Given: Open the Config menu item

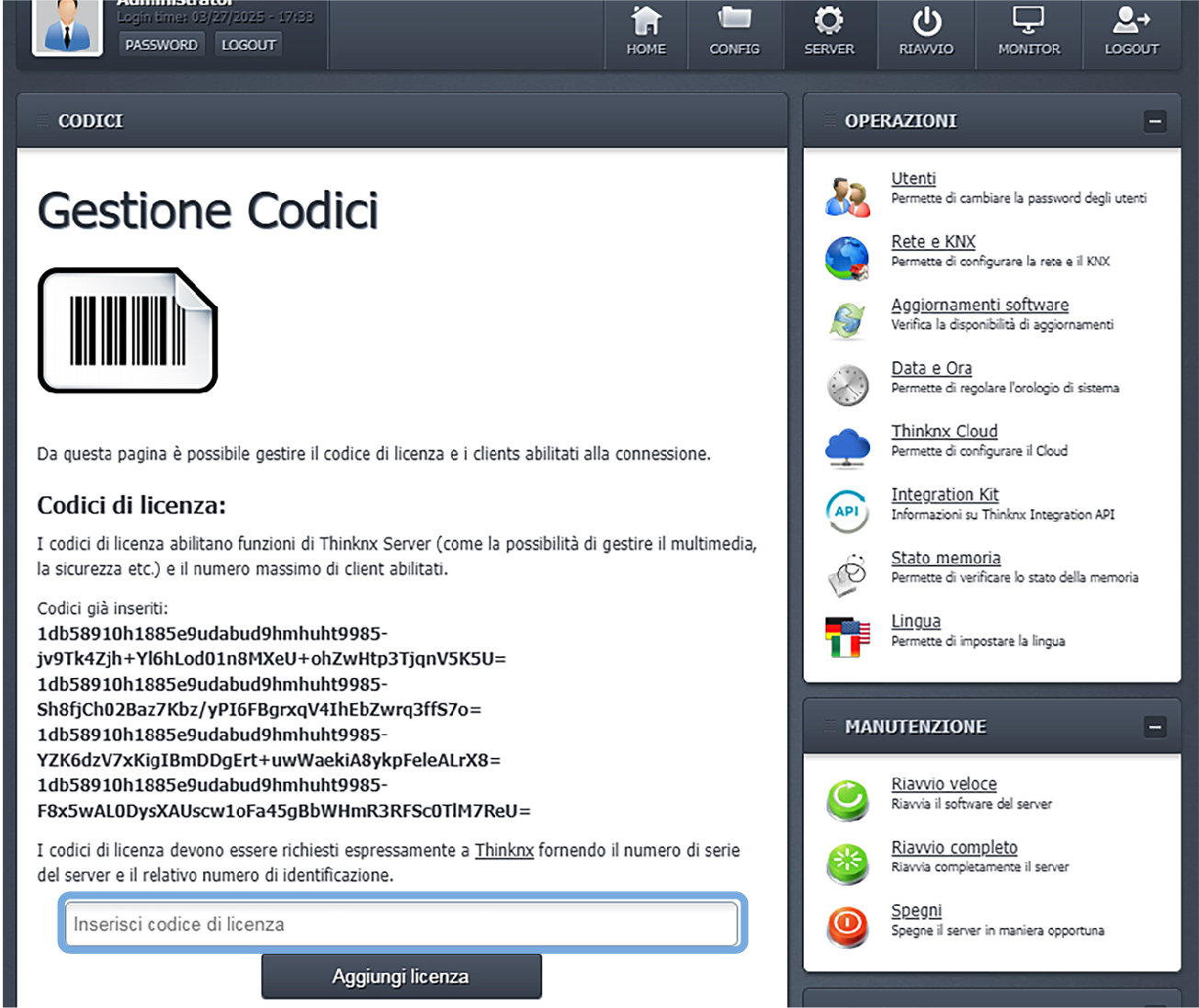Looking at the screenshot, I should coord(734,32).
